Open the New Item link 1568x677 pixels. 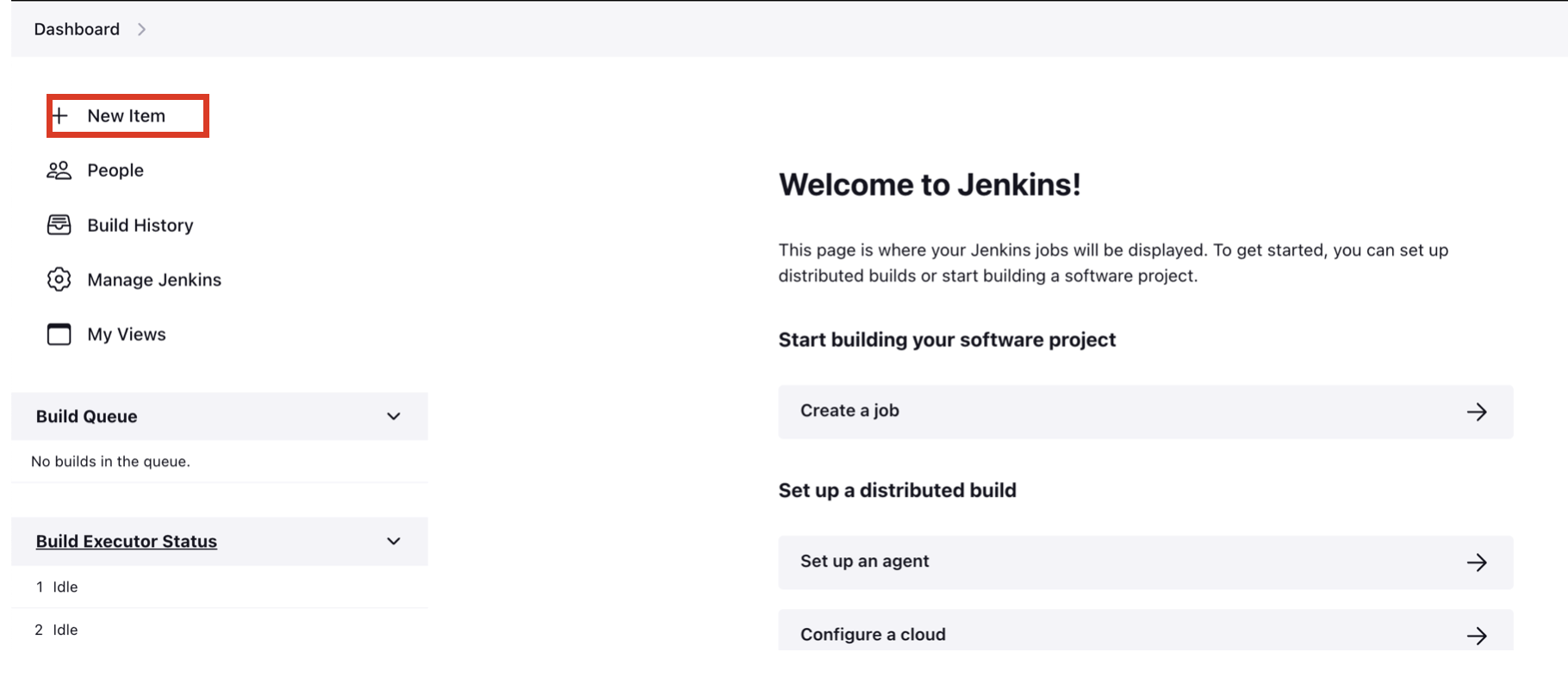[x=126, y=115]
